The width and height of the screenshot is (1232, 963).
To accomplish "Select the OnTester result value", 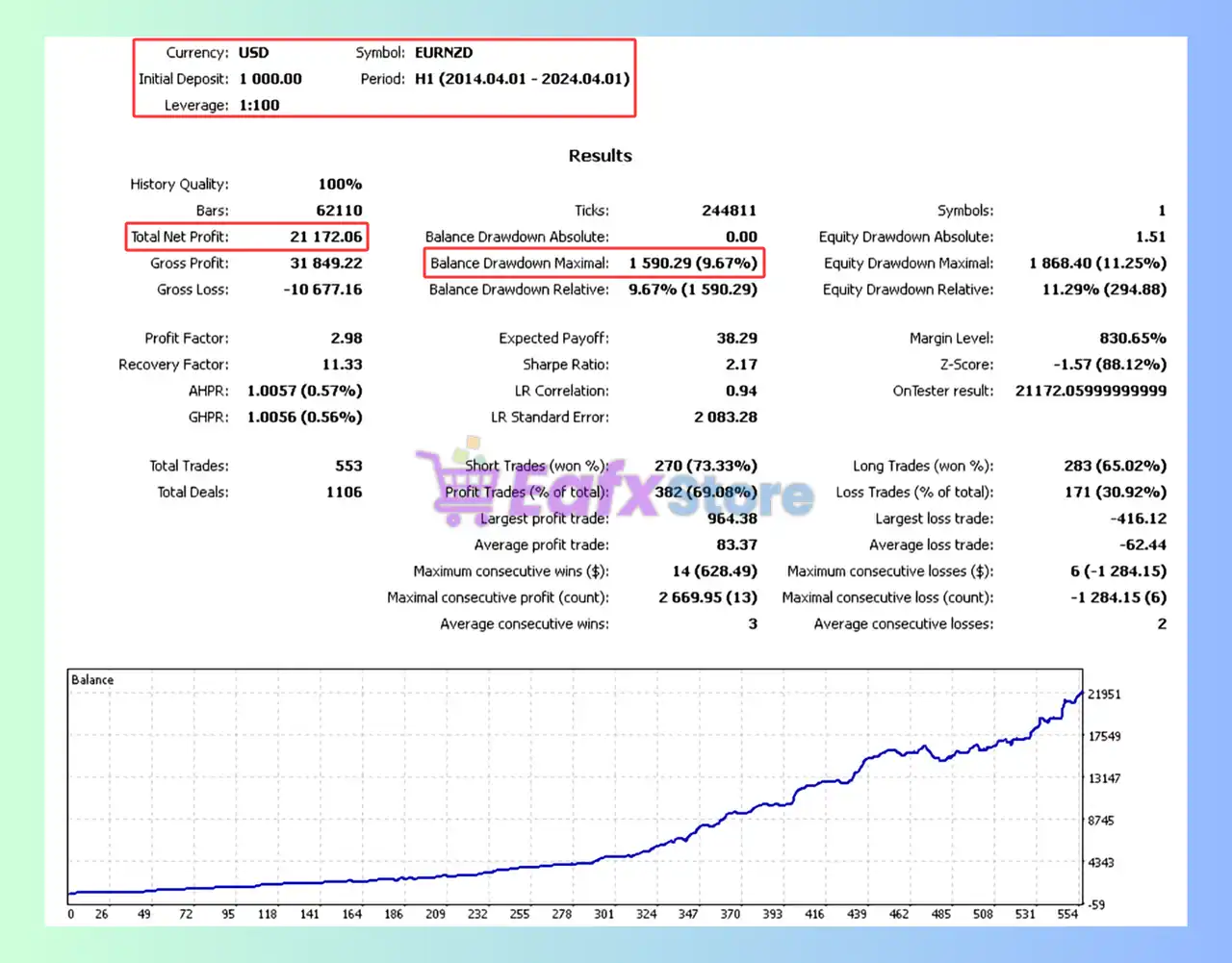I will click(1091, 391).
